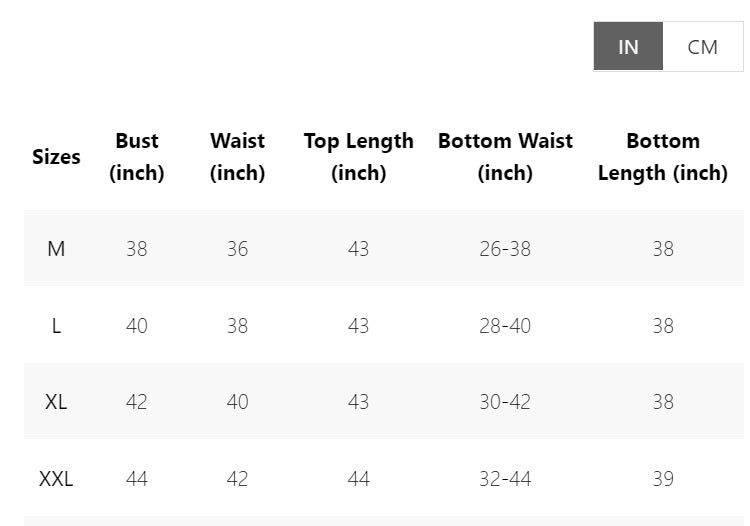Click the XL size row label
Viewport: 750px width, 526px height.
pos(56,402)
